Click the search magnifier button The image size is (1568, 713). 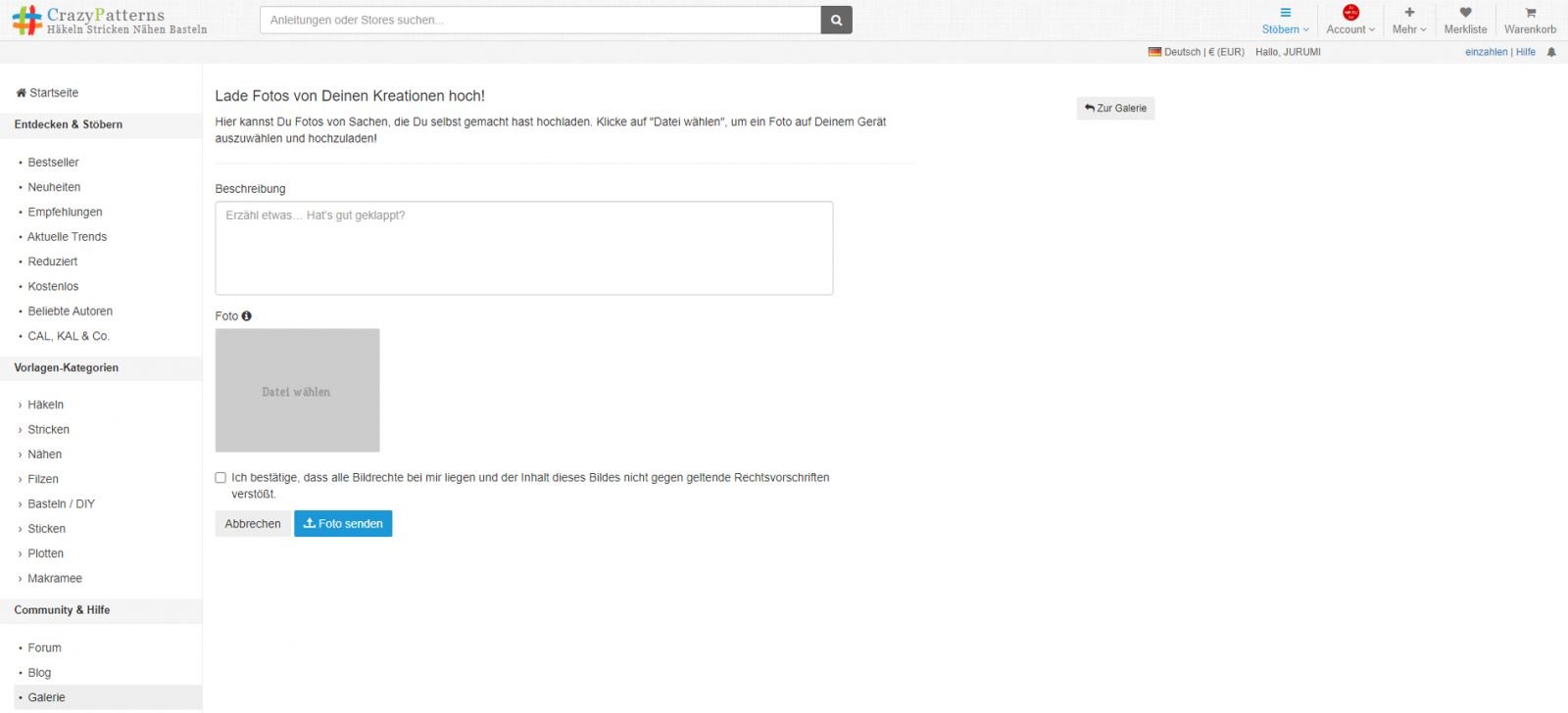click(x=836, y=20)
